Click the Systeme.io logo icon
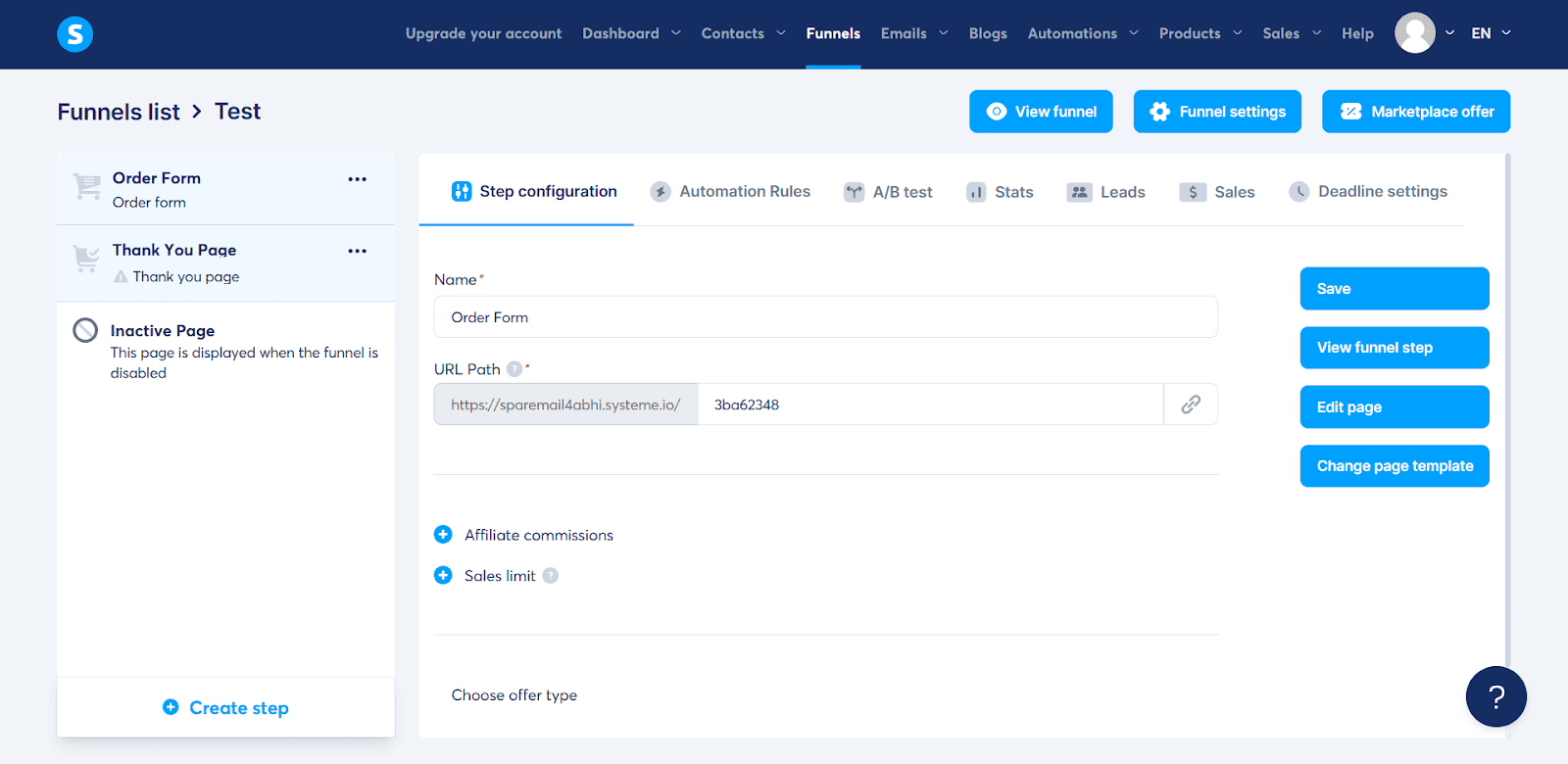 point(75,34)
